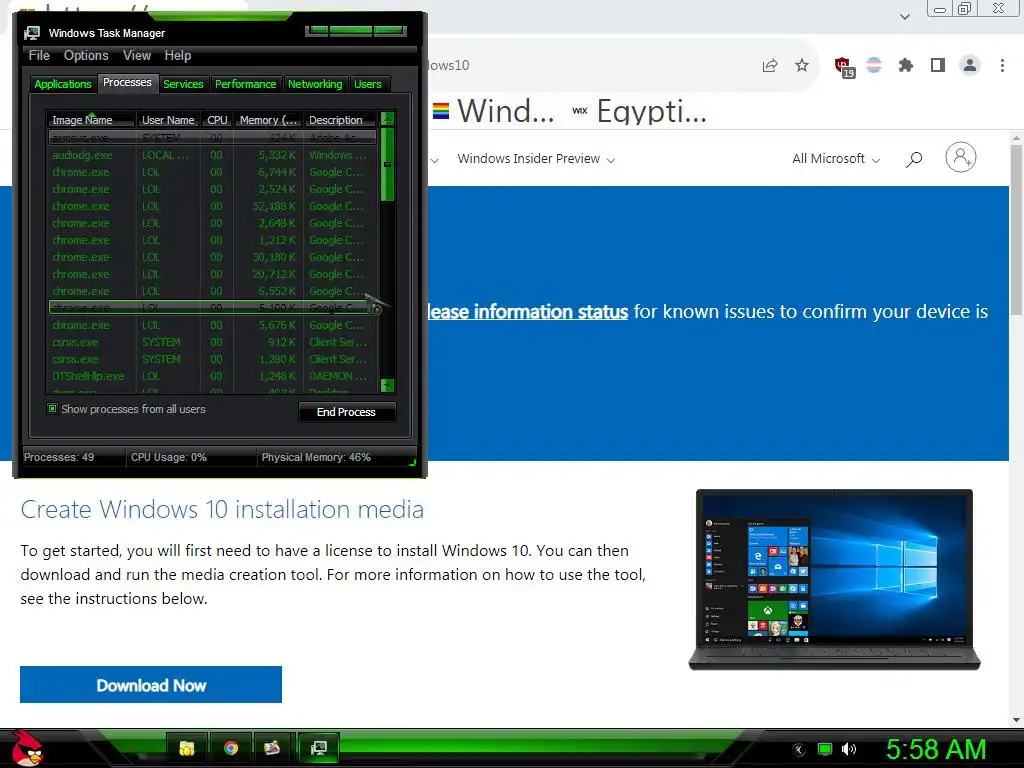This screenshot has width=1024, height=768.
Task: Click the 5:58 AM taskbar clock
Action: click(935, 749)
